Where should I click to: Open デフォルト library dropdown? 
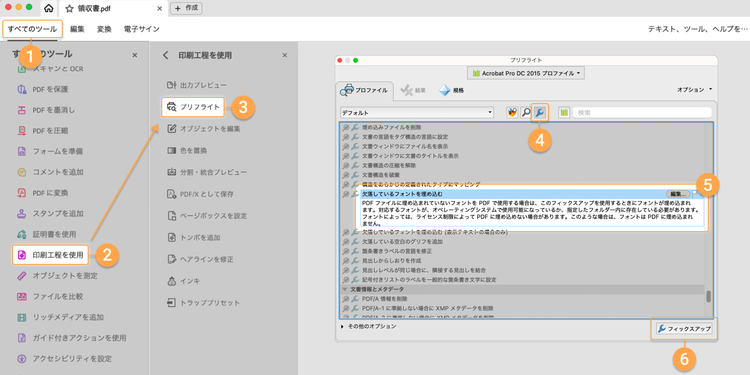pos(417,113)
